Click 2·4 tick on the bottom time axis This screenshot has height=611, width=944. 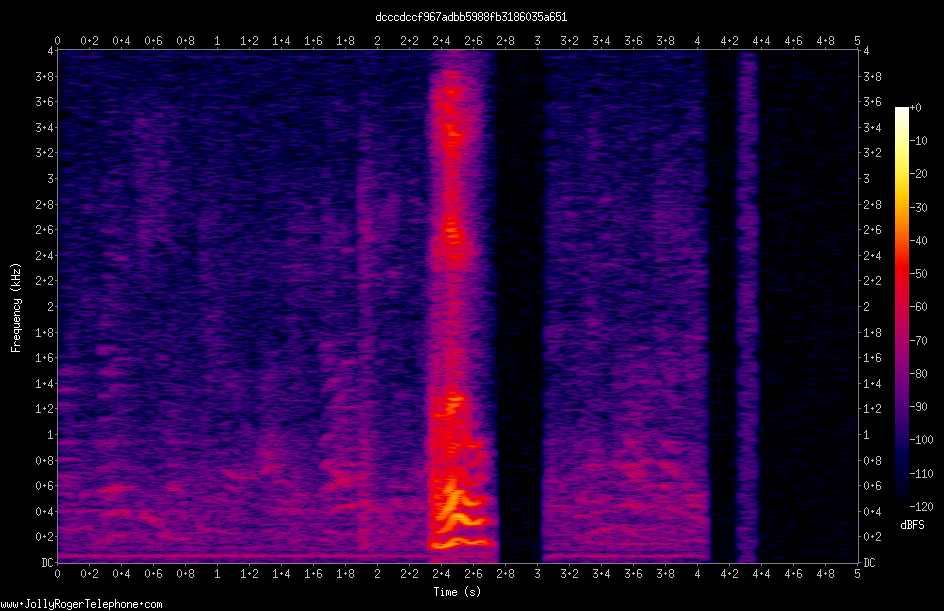point(441,574)
